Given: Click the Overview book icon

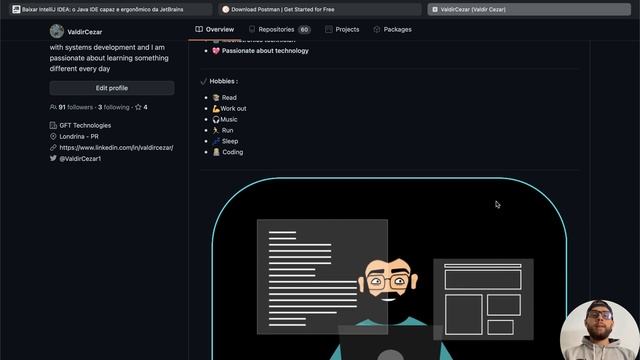Looking at the screenshot, I should pos(199,29).
